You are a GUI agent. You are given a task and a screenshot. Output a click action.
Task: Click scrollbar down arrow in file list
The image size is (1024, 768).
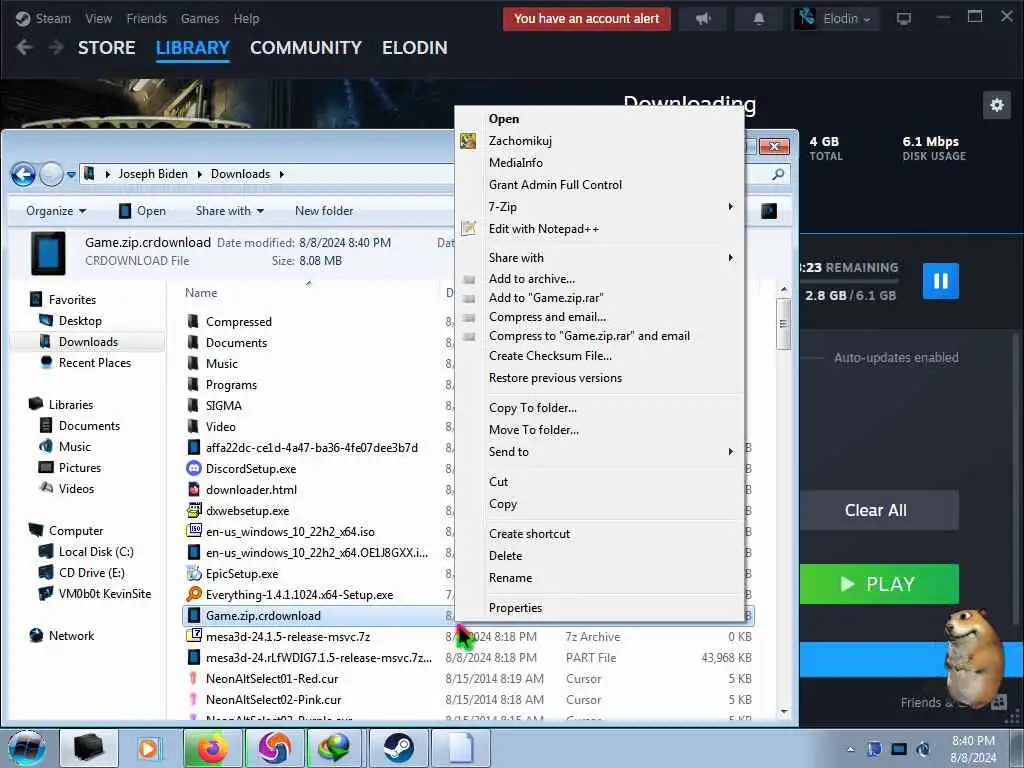coord(784,712)
